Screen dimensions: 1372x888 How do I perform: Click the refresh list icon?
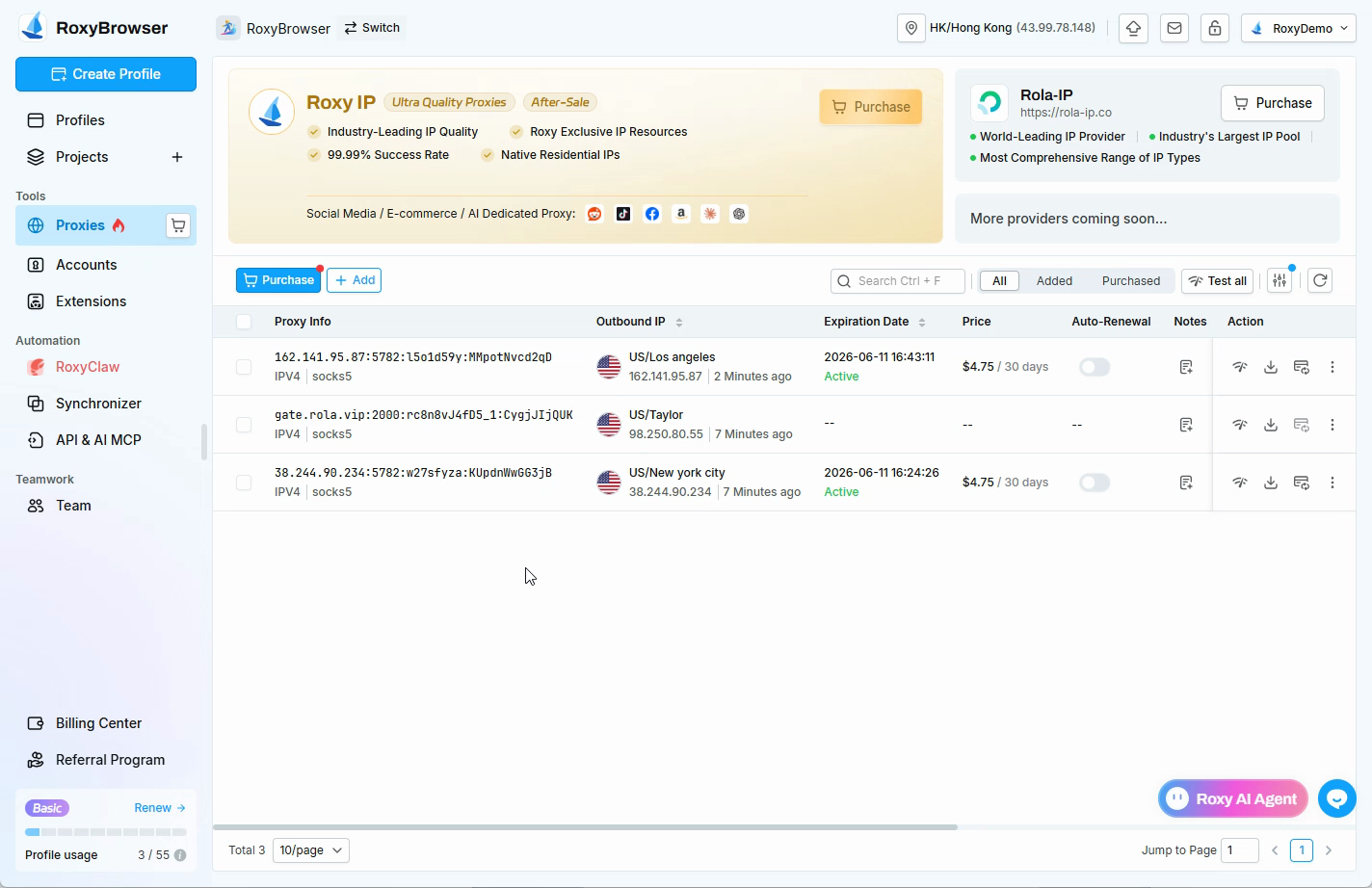point(1320,280)
